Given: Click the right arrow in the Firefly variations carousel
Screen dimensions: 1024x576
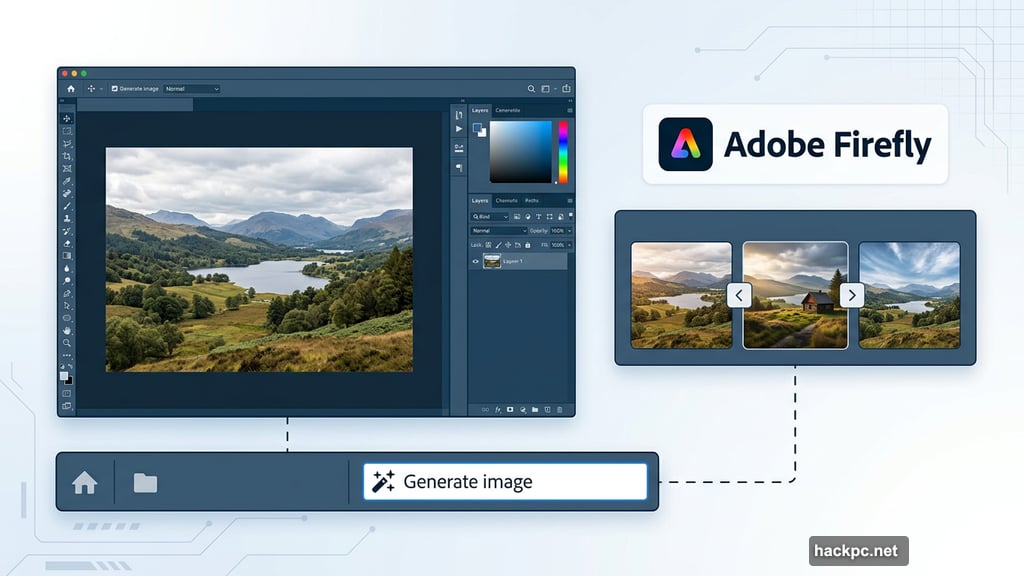Looking at the screenshot, I should [x=851, y=295].
